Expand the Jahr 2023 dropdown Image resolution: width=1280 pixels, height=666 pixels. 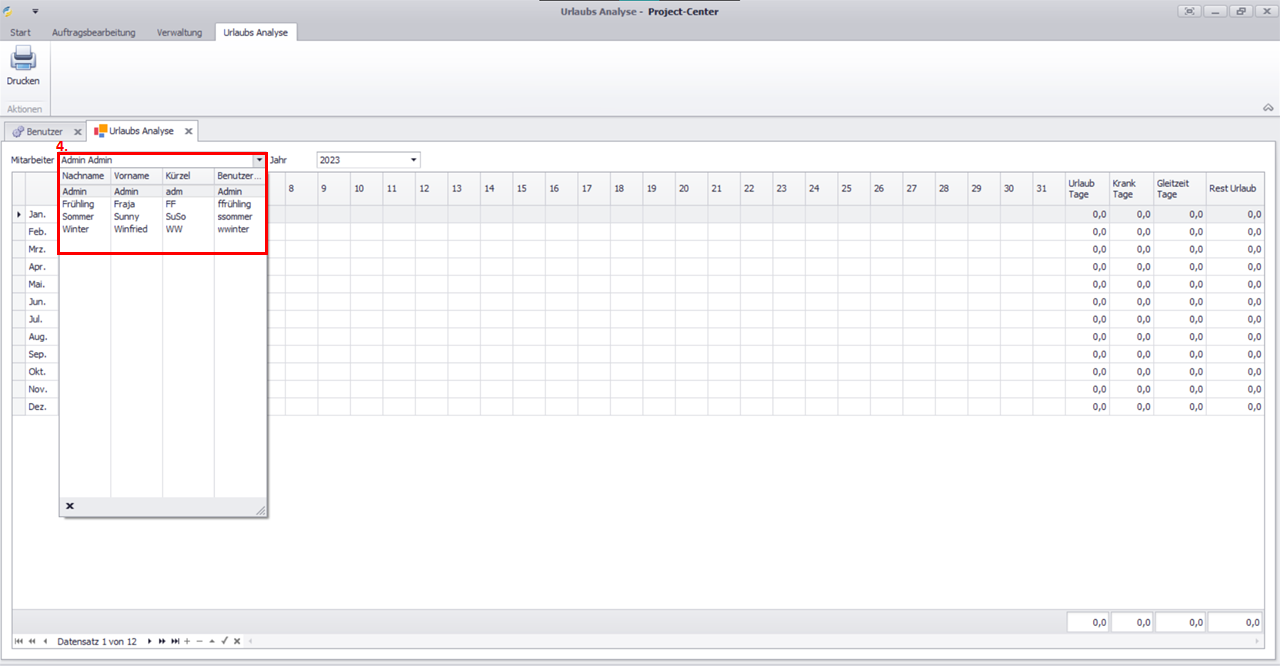(x=414, y=160)
